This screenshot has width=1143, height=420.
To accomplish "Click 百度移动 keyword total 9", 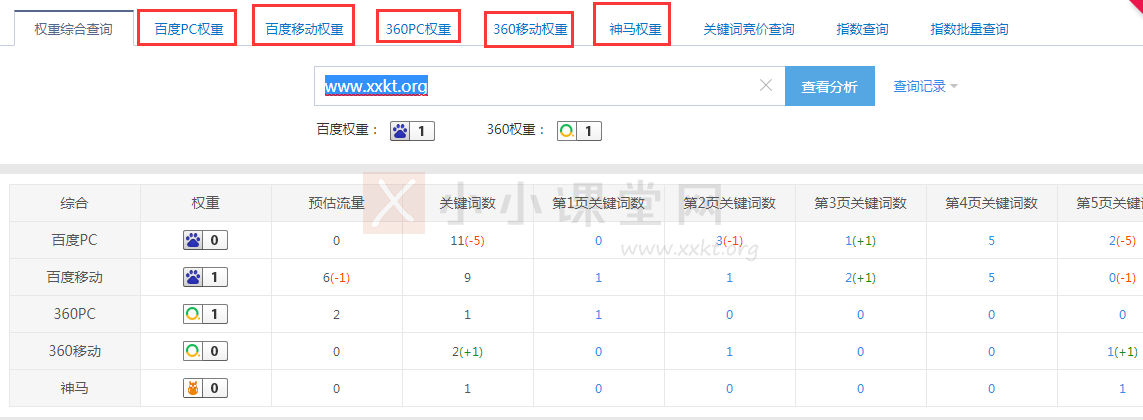I will (467, 278).
